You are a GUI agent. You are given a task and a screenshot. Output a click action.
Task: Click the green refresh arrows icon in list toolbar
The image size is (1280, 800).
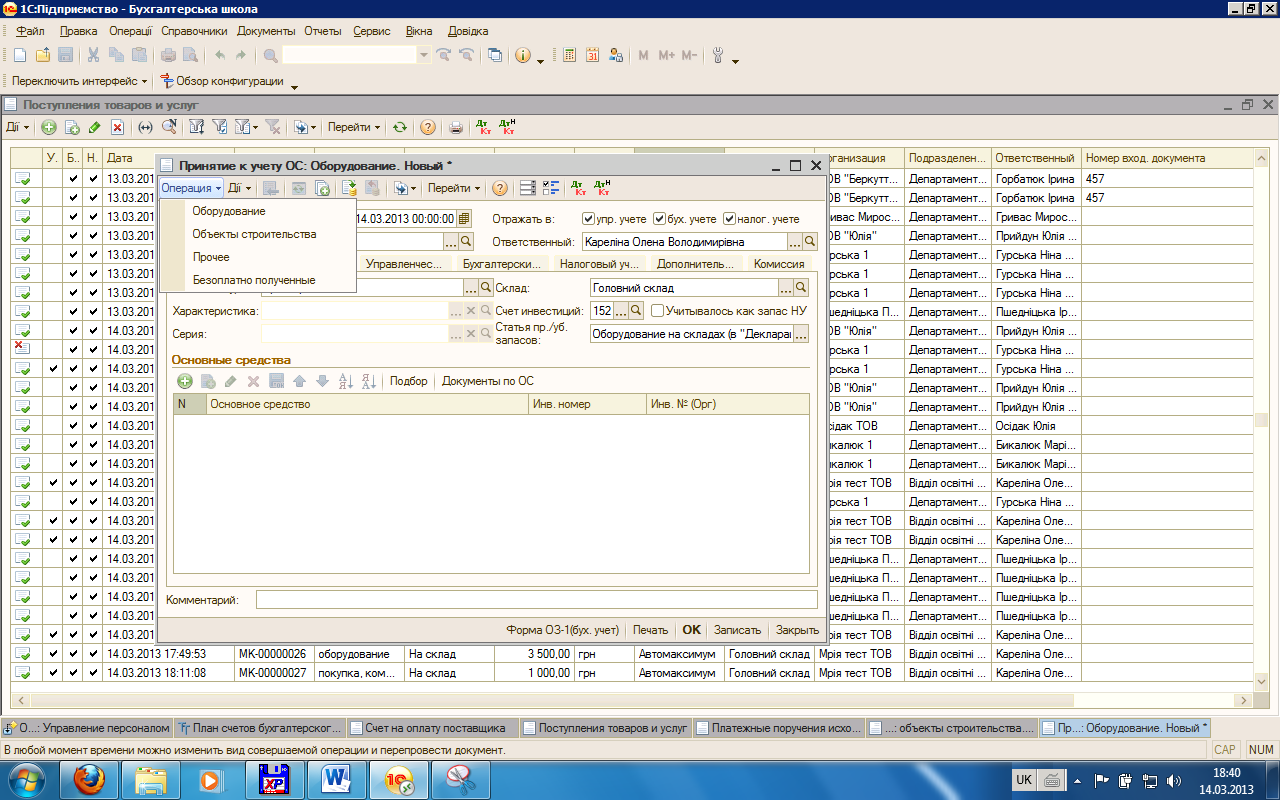click(x=400, y=127)
